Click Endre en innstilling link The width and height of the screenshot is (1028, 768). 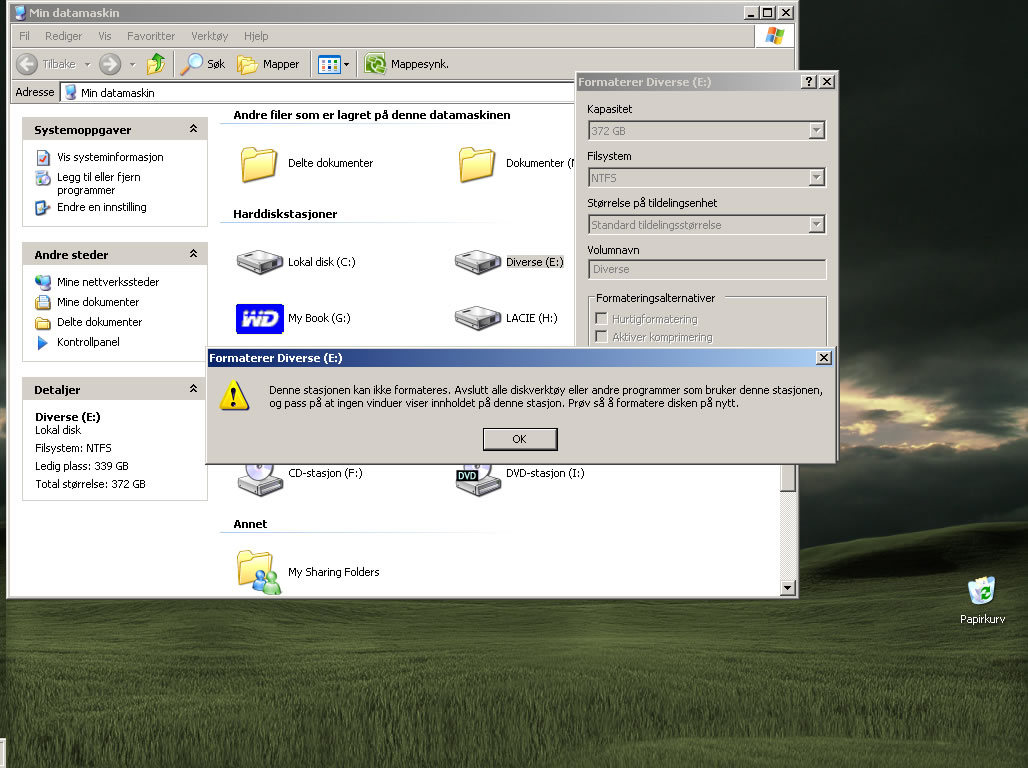102,207
